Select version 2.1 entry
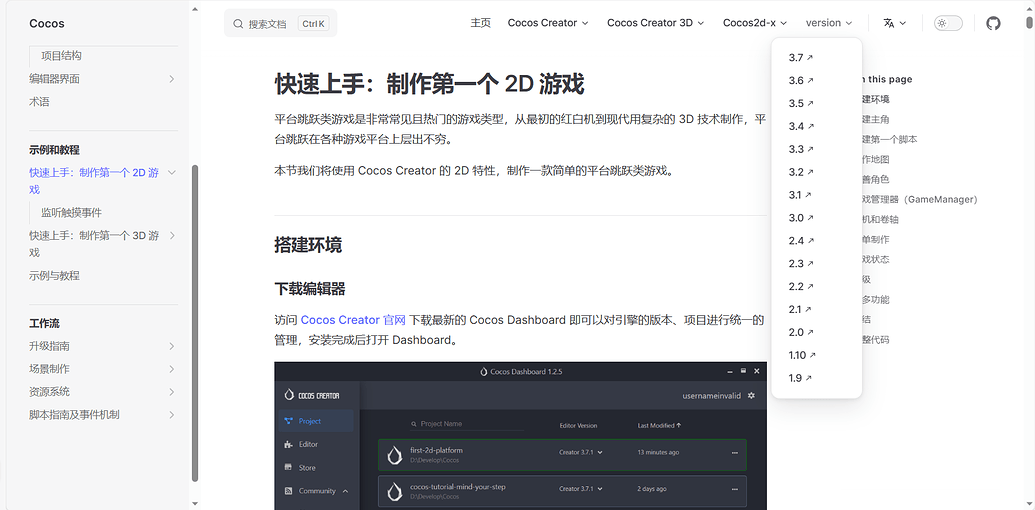This screenshot has width=1035, height=510. point(799,309)
